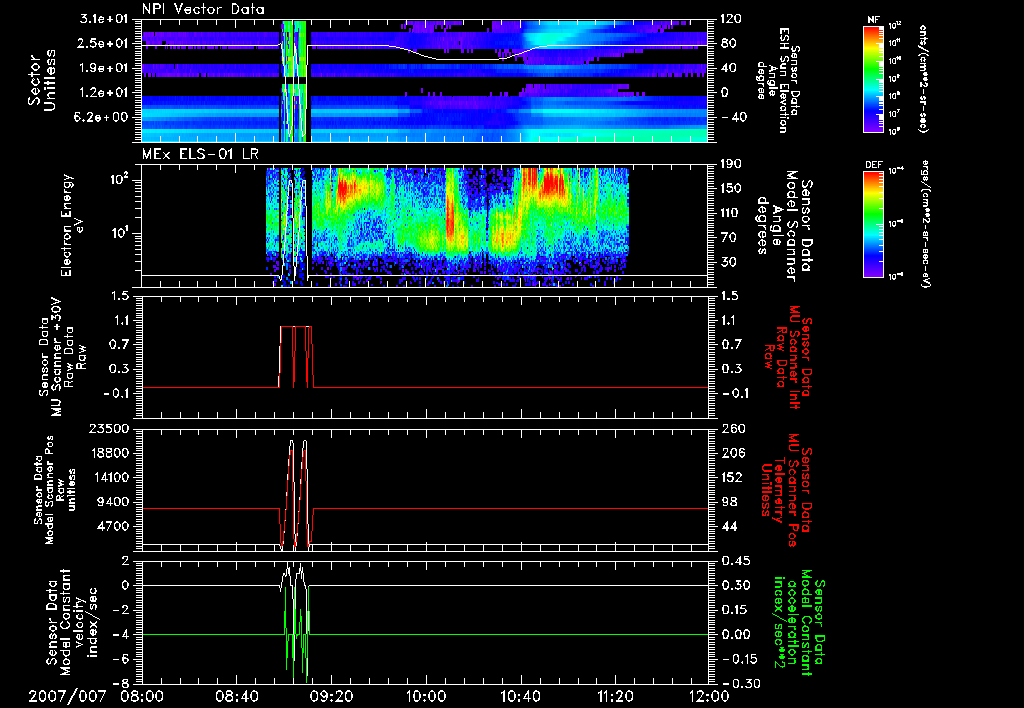Click the 150 scanner angle tick
Viewport: 1024px width, 708px height.
[731, 188]
